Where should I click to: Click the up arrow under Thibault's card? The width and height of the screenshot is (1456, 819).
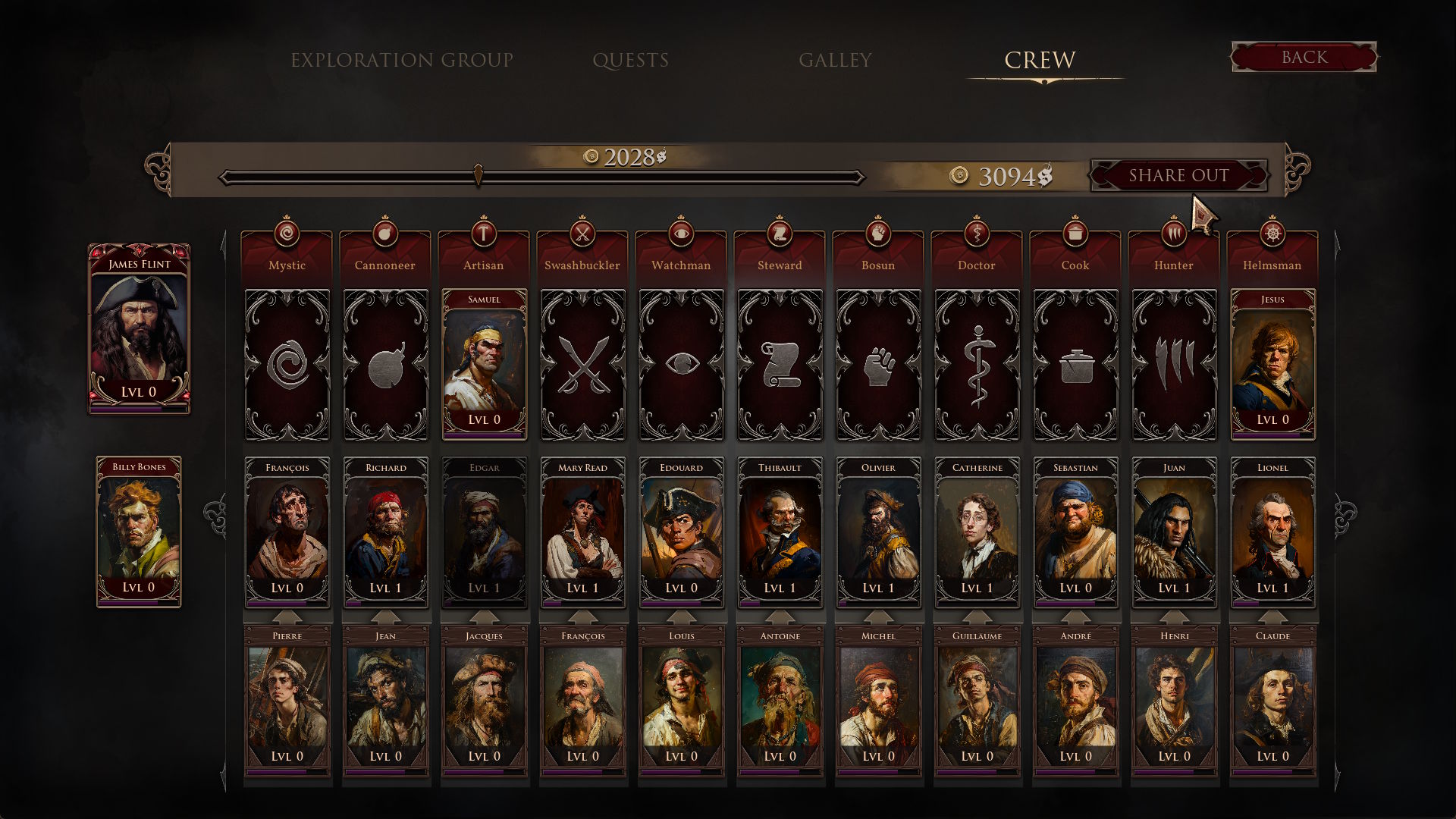tap(780, 617)
